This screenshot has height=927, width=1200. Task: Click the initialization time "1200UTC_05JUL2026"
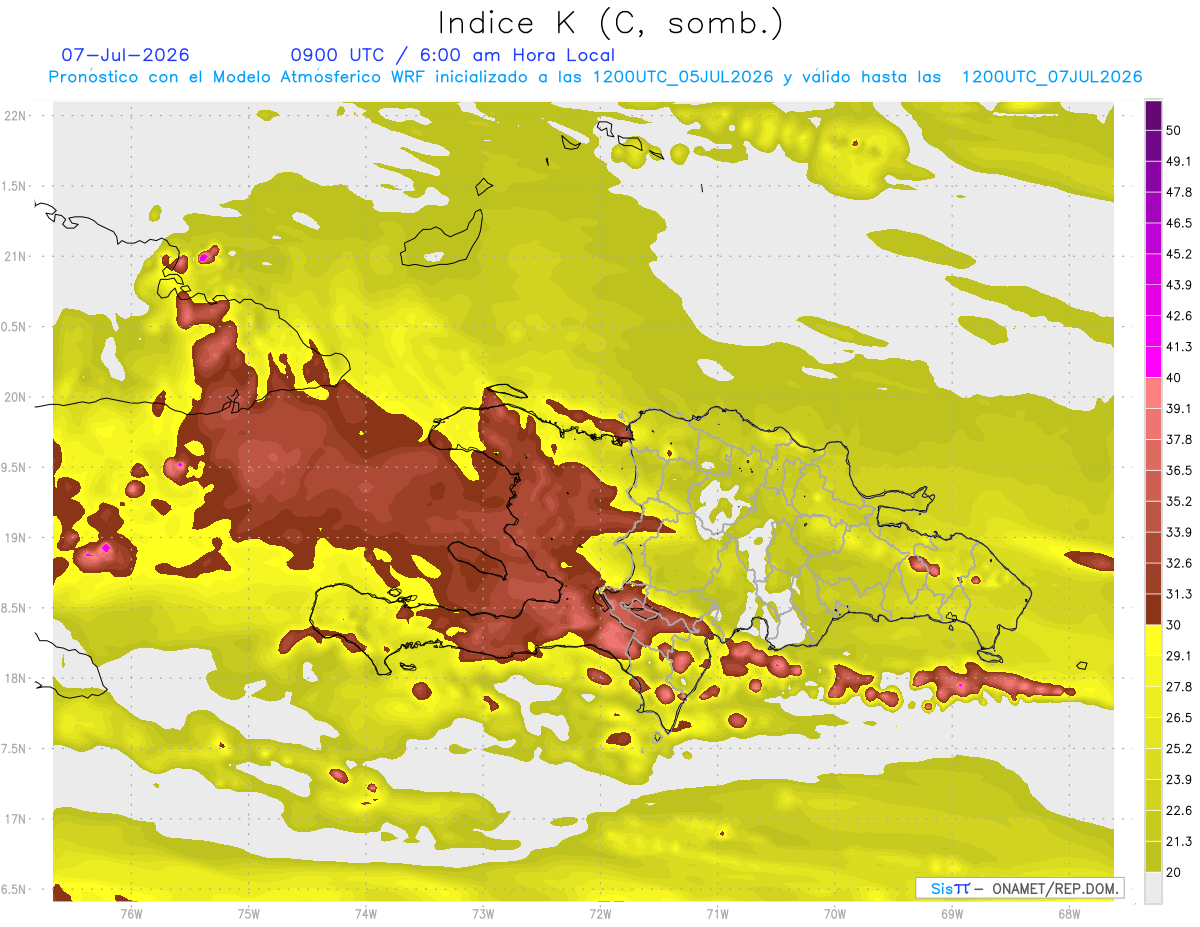[x=683, y=77]
